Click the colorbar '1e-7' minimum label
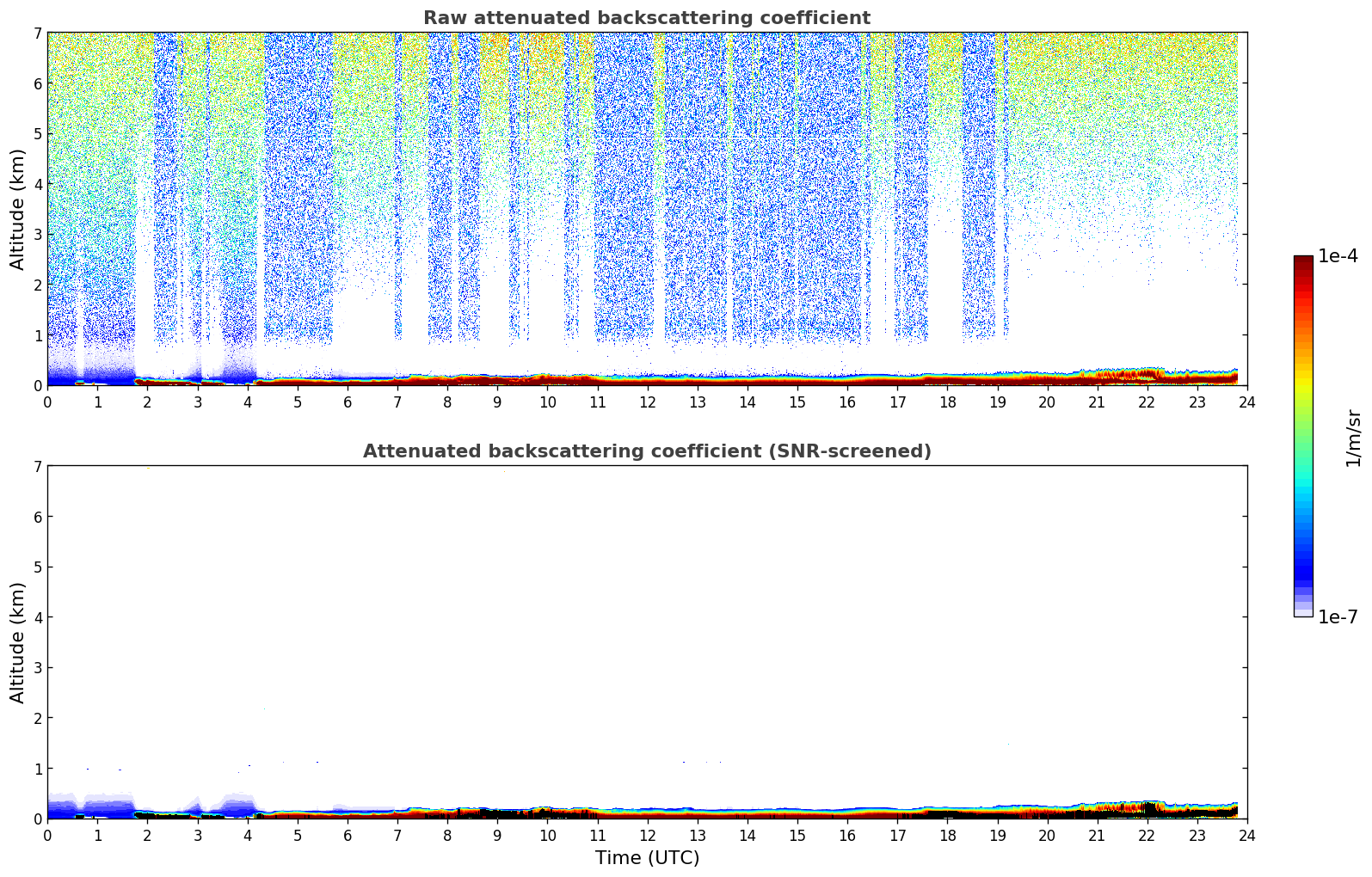 click(1338, 617)
